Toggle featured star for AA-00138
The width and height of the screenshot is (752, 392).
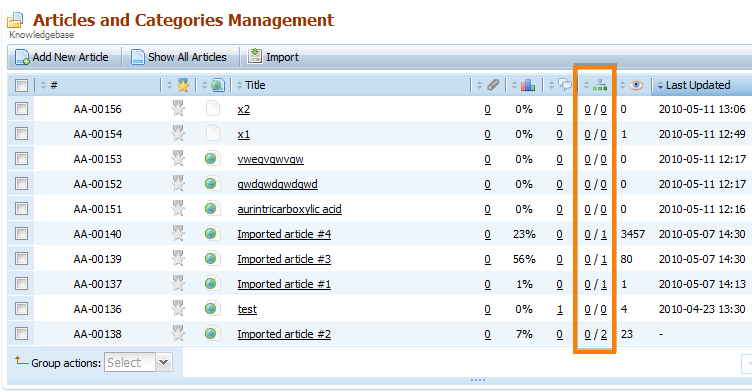[x=178, y=333]
